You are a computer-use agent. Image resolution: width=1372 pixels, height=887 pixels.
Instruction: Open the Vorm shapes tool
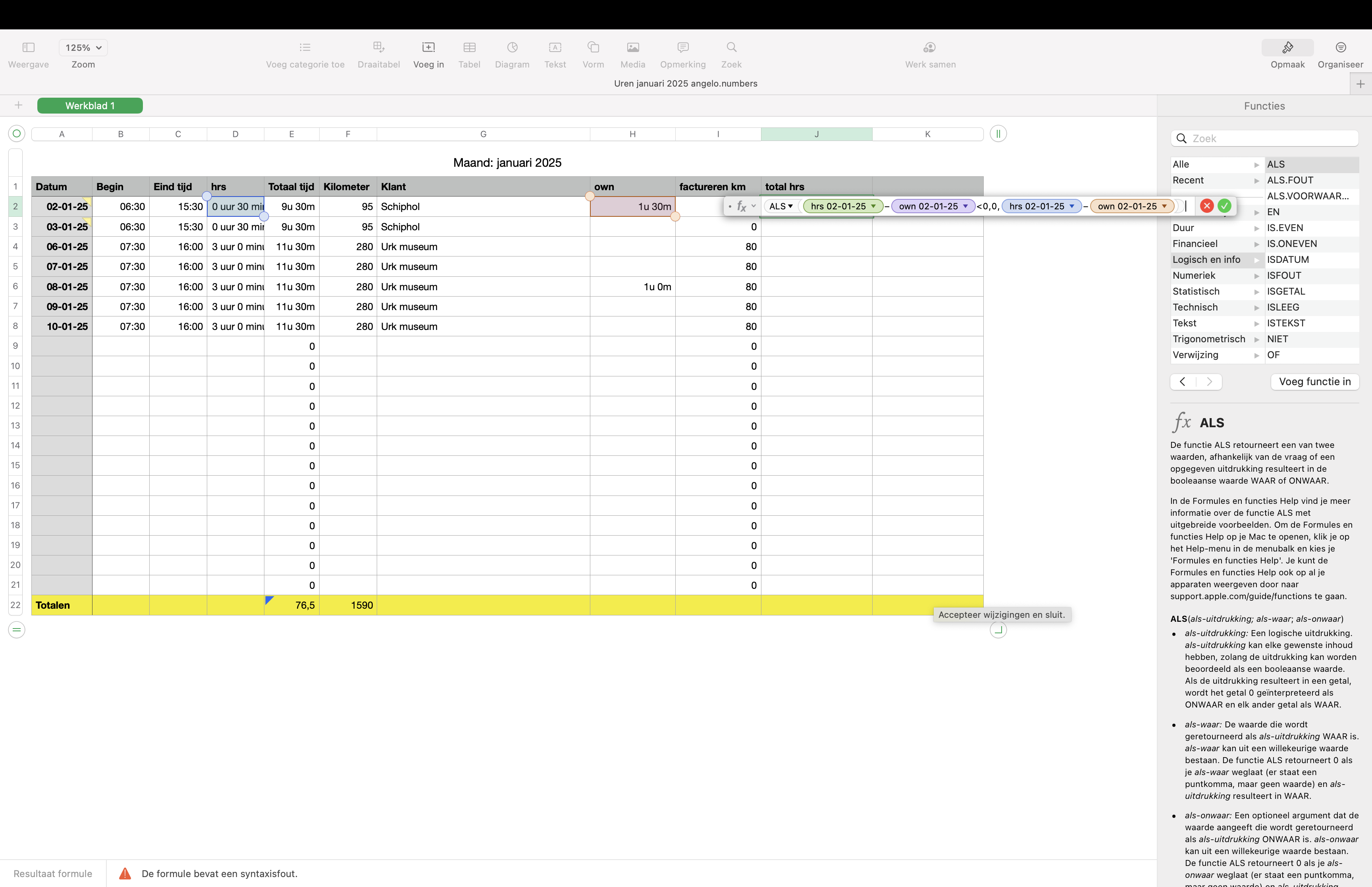click(593, 47)
